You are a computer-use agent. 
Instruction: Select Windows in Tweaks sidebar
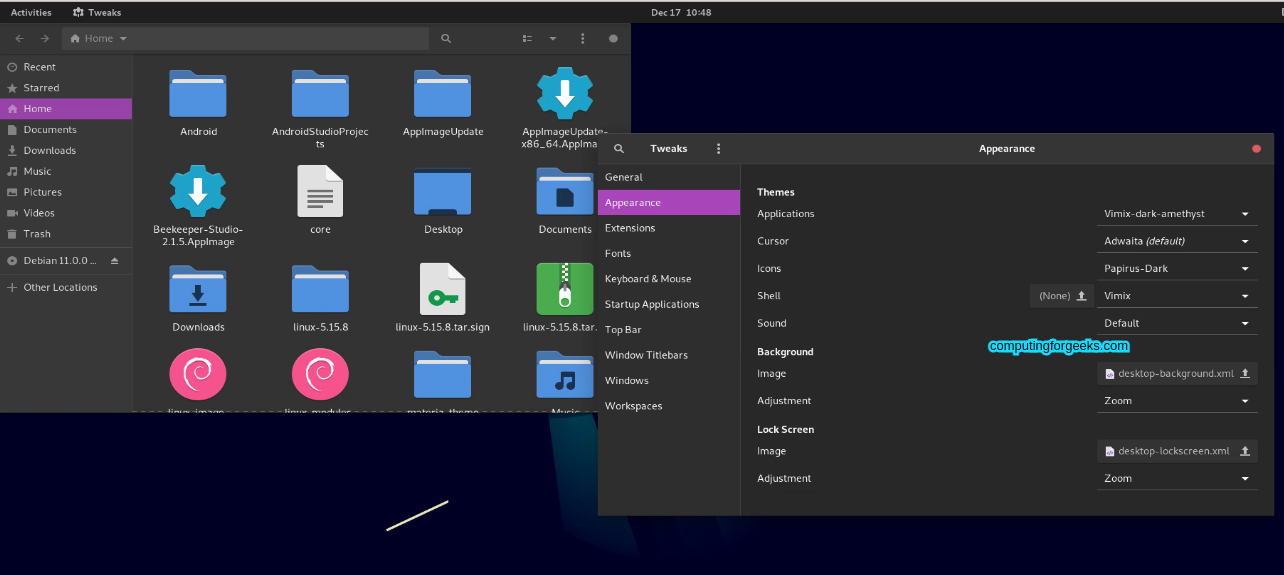[x=669, y=381]
